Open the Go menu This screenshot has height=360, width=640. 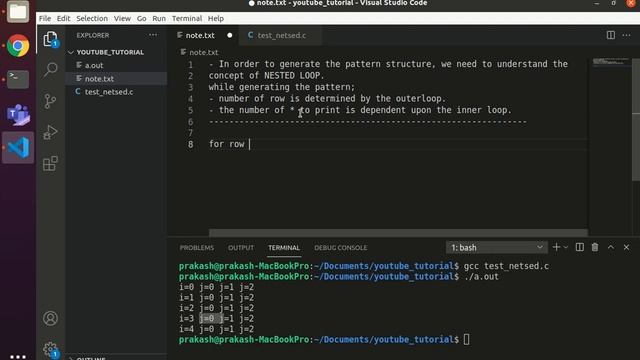pyautogui.click(x=141, y=18)
